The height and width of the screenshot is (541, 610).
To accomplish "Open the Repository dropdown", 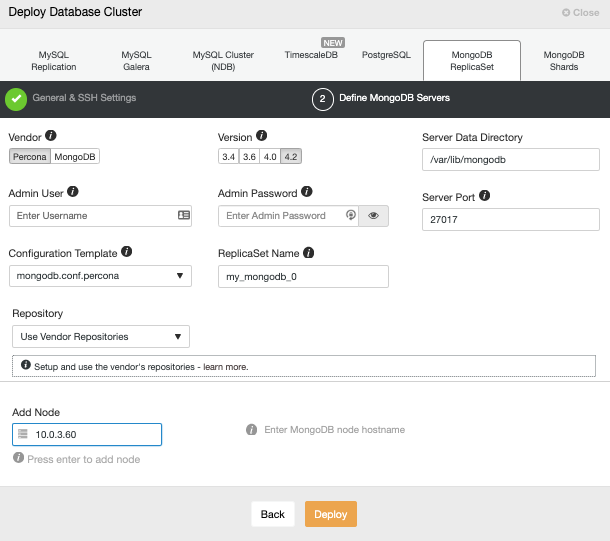I will pyautogui.click(x=101, y=336).
